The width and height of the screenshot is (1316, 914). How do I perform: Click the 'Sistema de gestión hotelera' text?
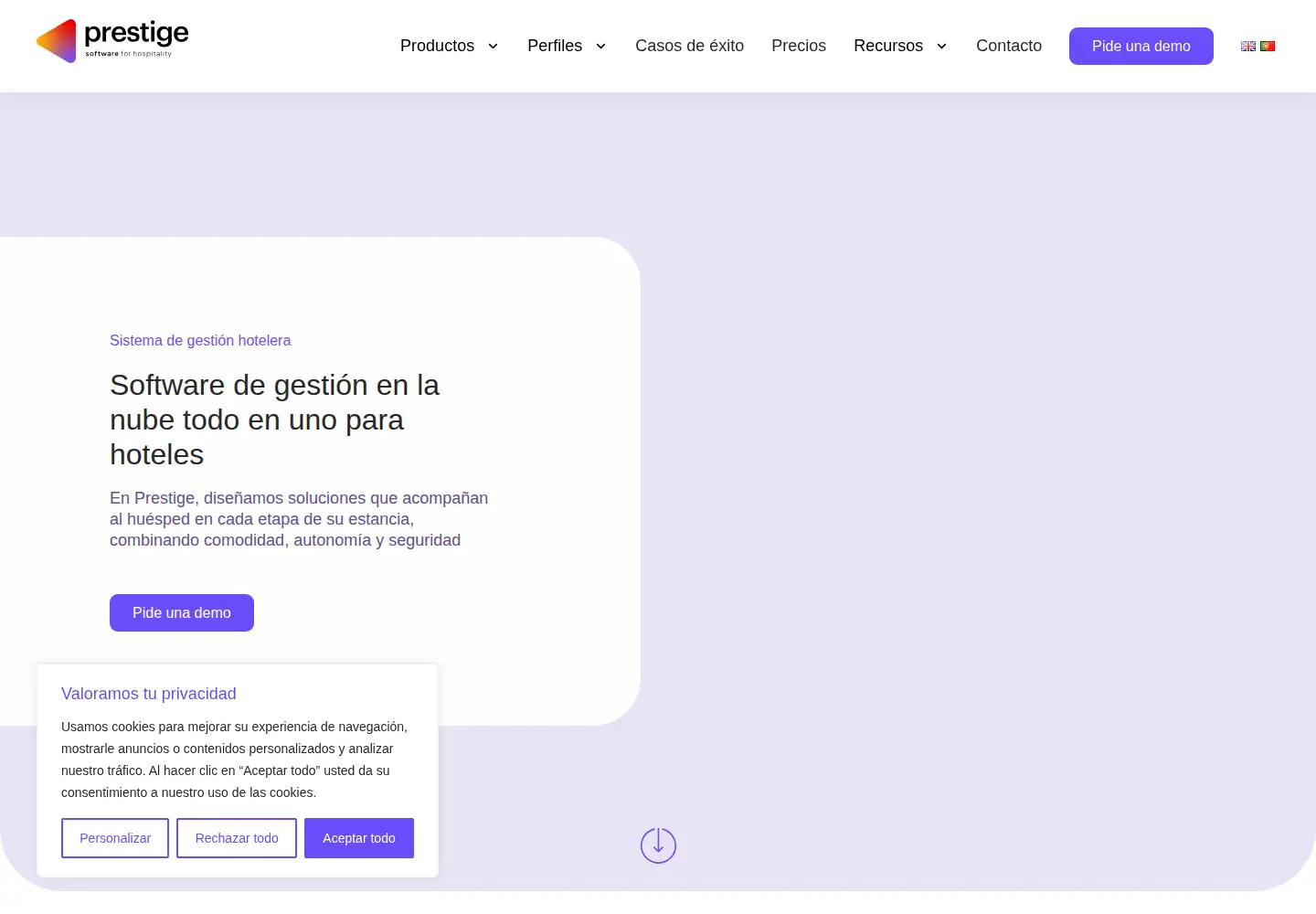click(200, 340)
